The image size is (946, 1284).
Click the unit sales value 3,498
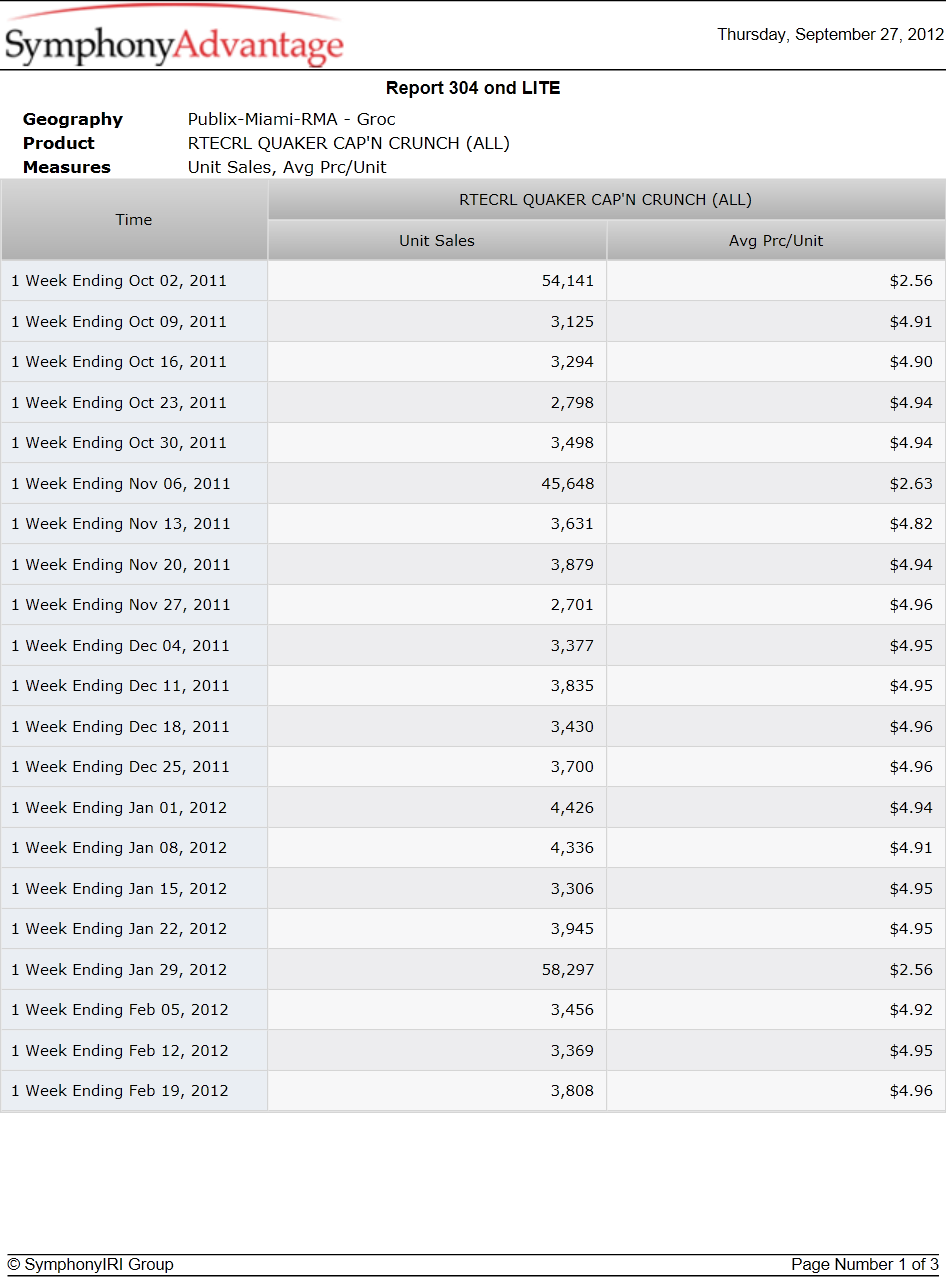tap(572, 443)
